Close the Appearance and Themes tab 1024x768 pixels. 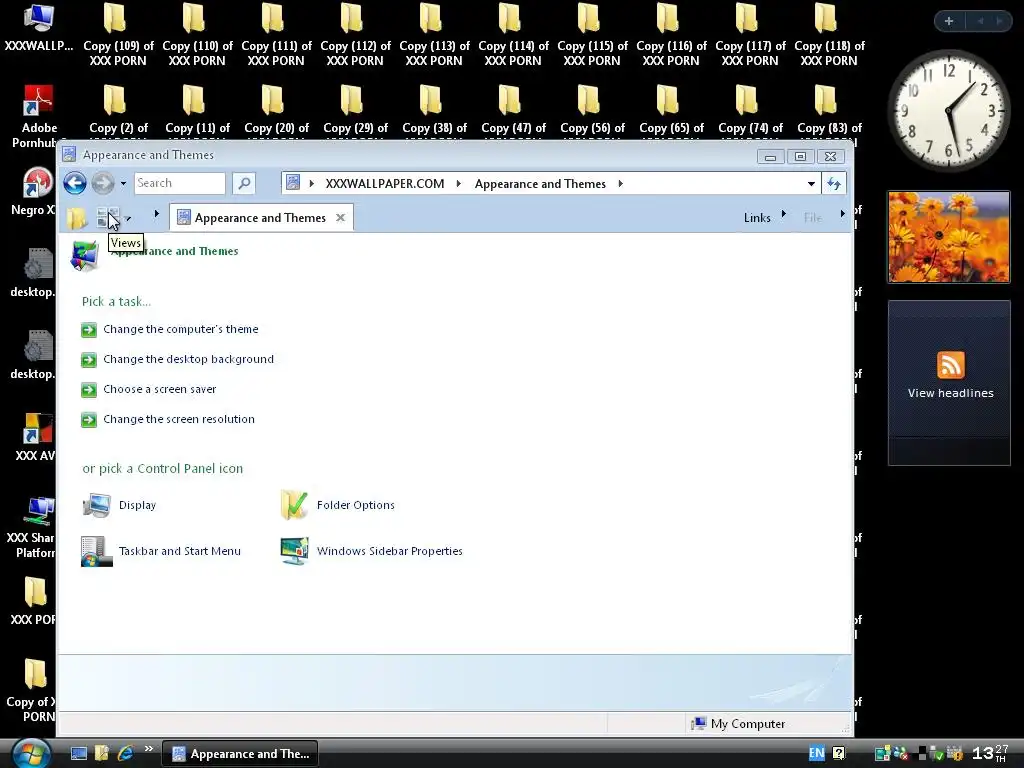click(x=340, y=217)
